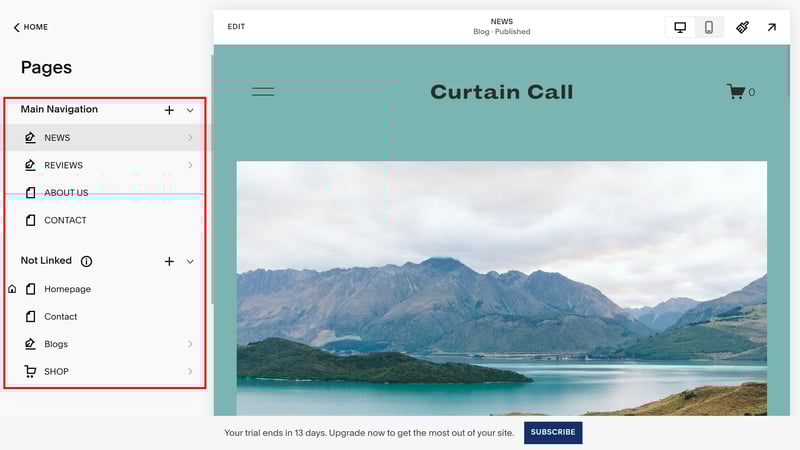Click the SUBSCRIBE button
Image resolution: width=800 pixels, height=450 pixels.
pyautogui.click(x=553, y=433)
